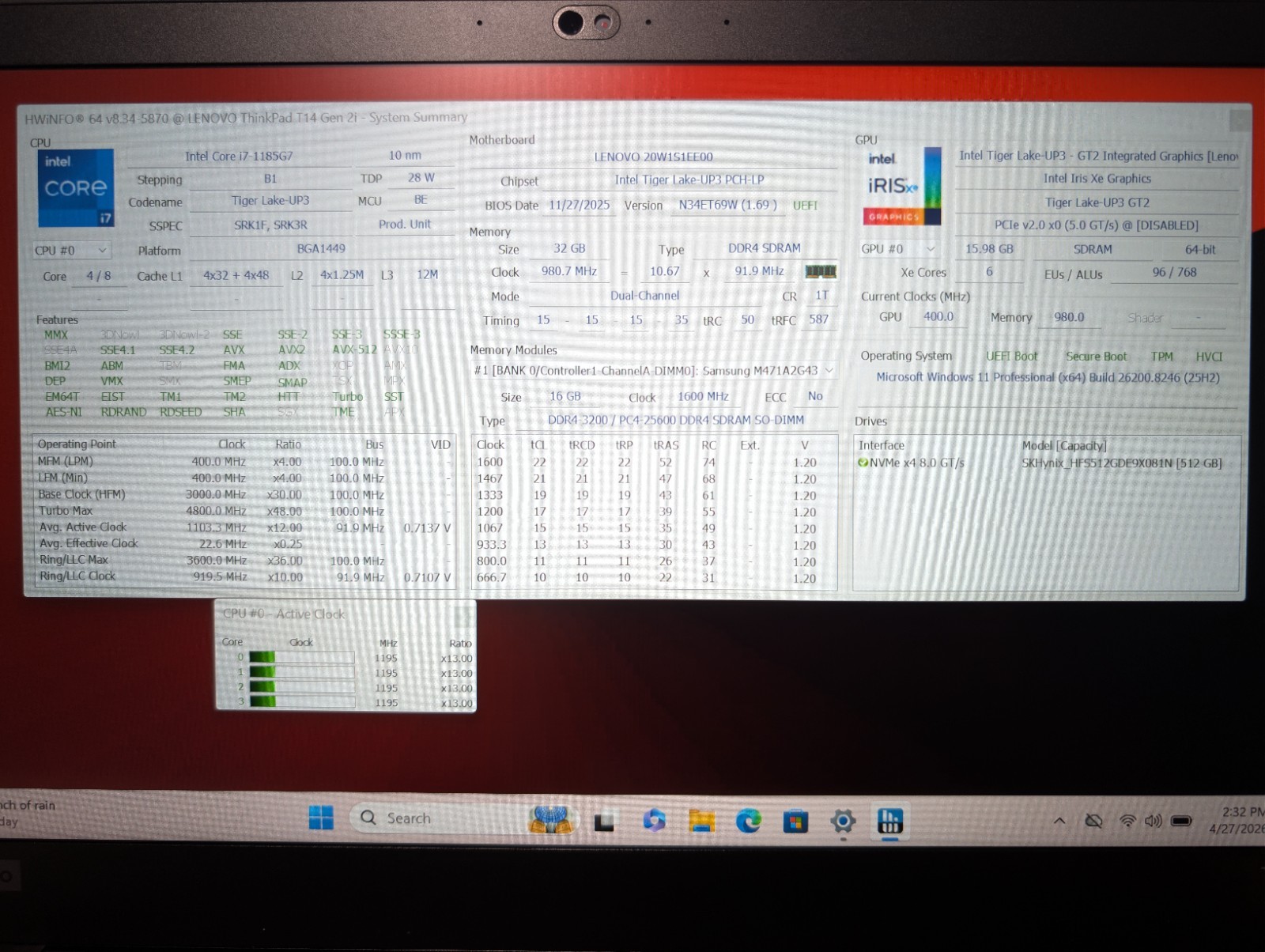Viewport: 1265px width, 952px height.
Task: Click the GPU memory 15.98 GB value
Action: (989, 248)
